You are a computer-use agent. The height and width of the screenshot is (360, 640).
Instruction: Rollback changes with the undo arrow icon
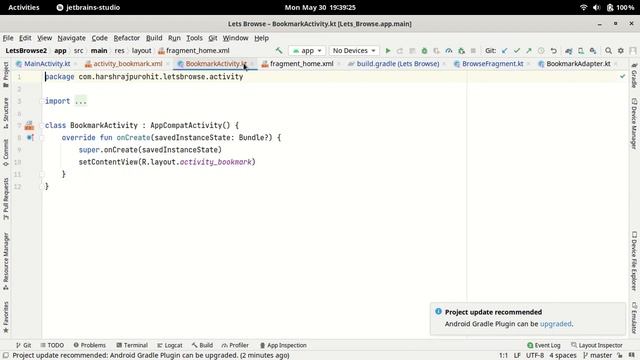click(553, 51)
